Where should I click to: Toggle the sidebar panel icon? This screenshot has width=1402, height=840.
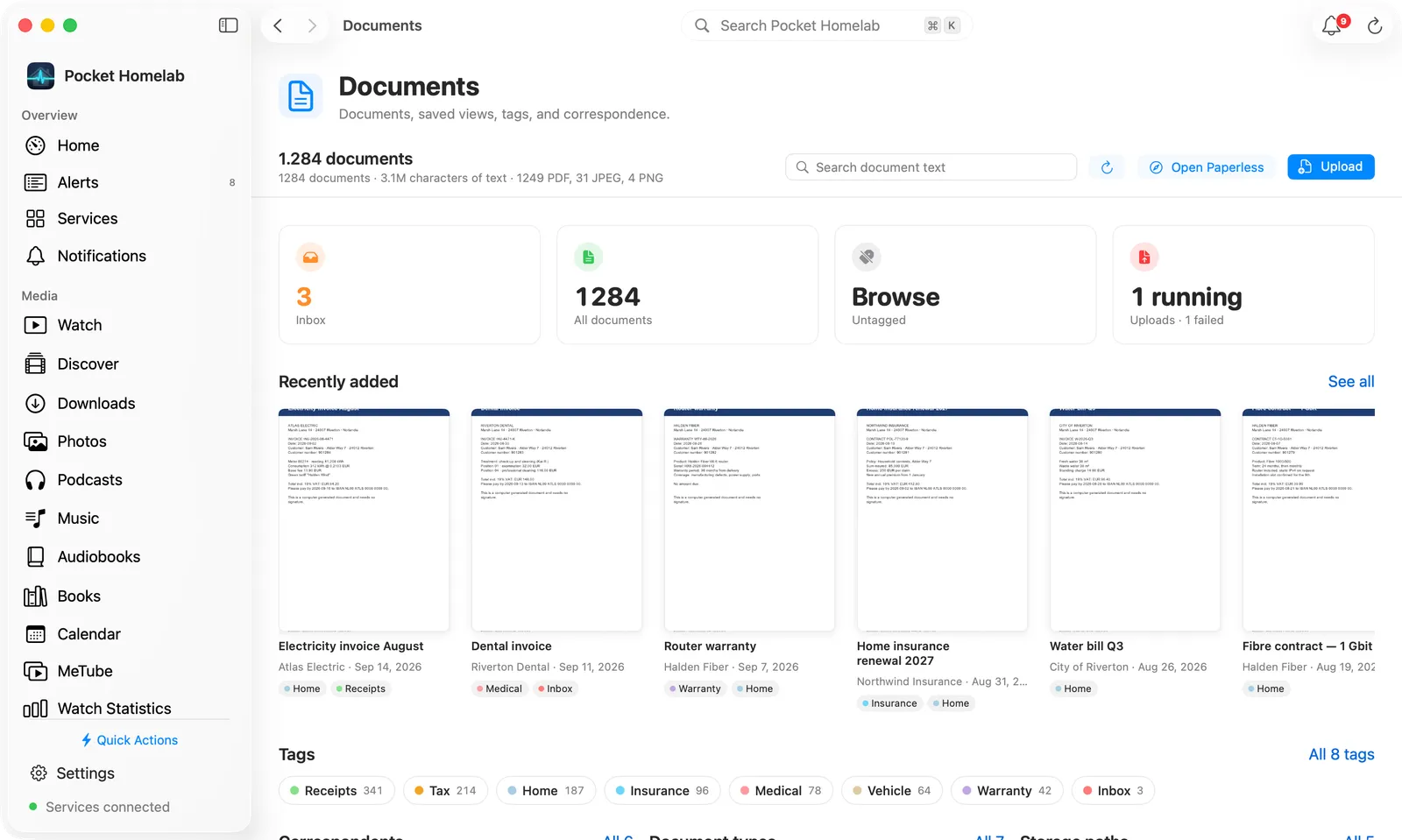228,25
